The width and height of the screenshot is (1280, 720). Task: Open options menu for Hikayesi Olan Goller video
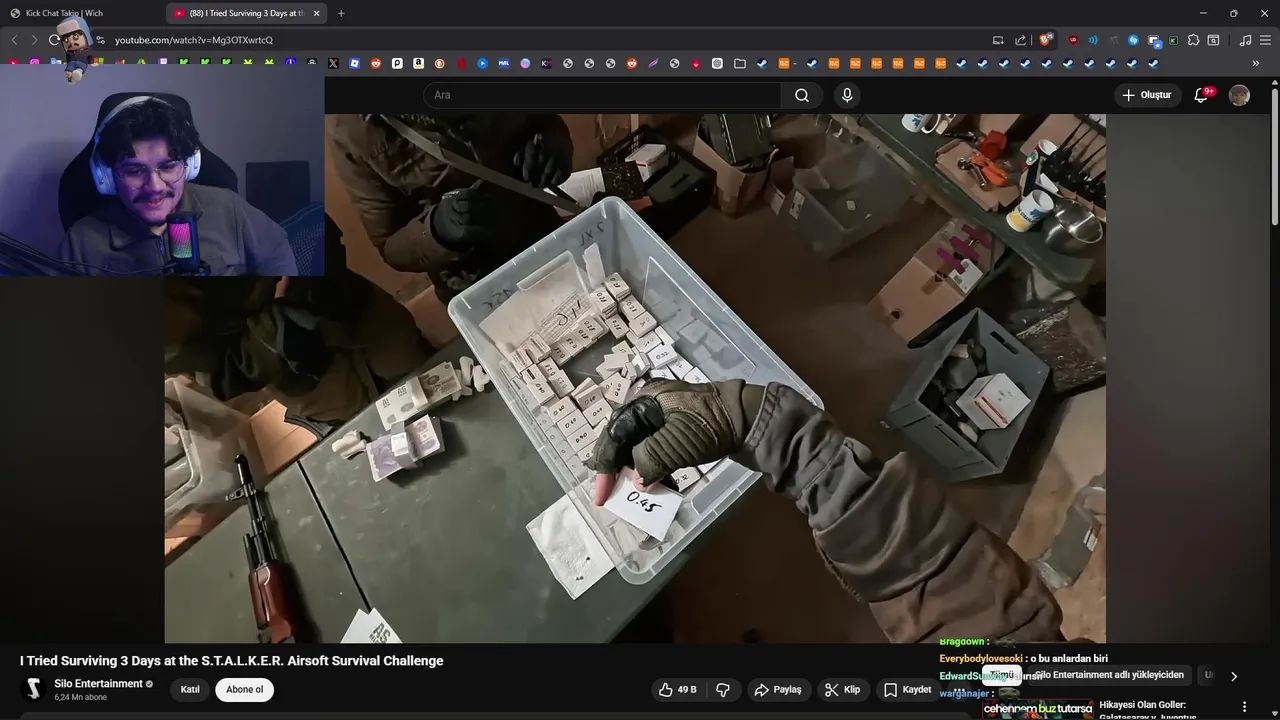click(x=1245, y=707)
